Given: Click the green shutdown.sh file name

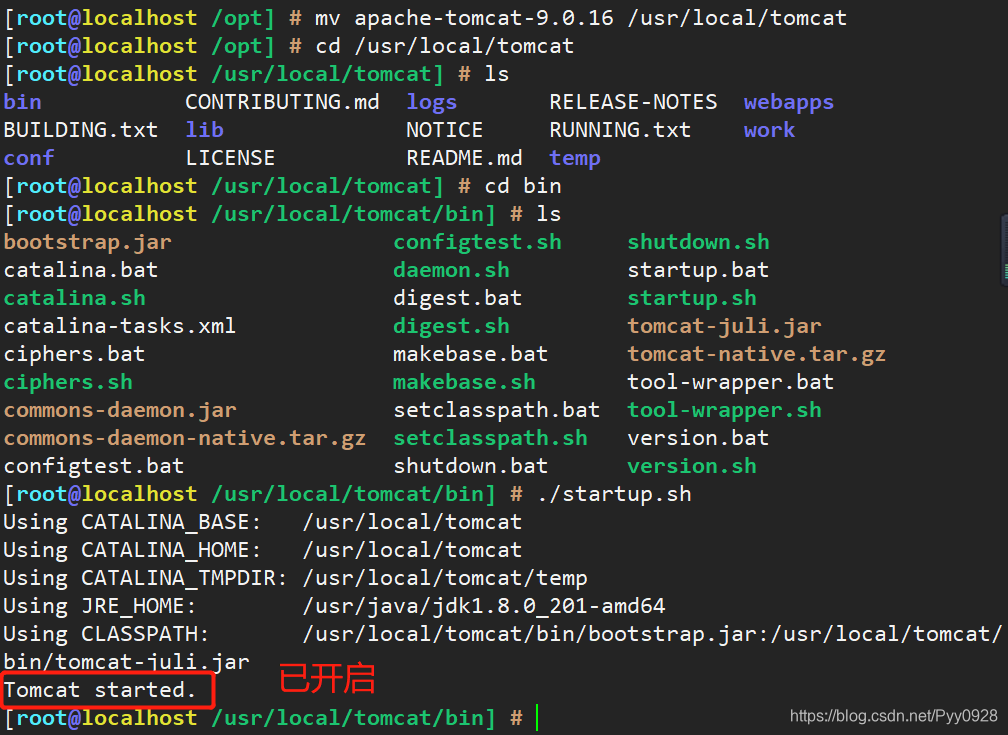Looking at the screenshot, I should click(x=698, y=242).
